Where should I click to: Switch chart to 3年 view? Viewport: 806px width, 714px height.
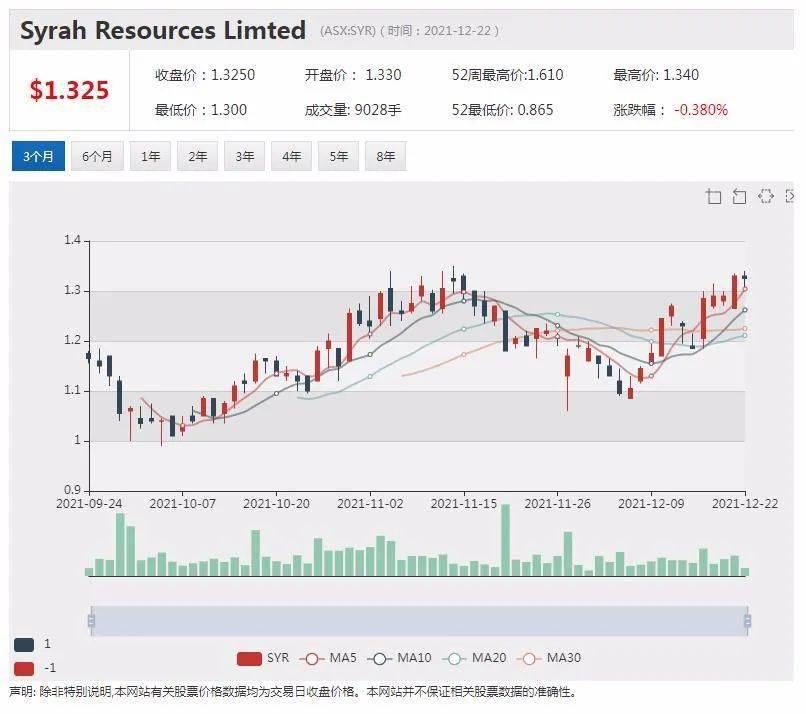pyautogui.click(x=245, y=156)
